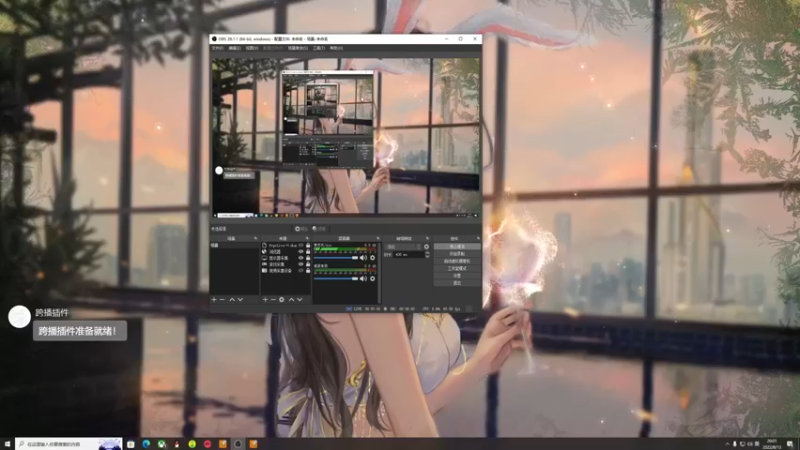Open the View menu in OBS

coord(252,48)
